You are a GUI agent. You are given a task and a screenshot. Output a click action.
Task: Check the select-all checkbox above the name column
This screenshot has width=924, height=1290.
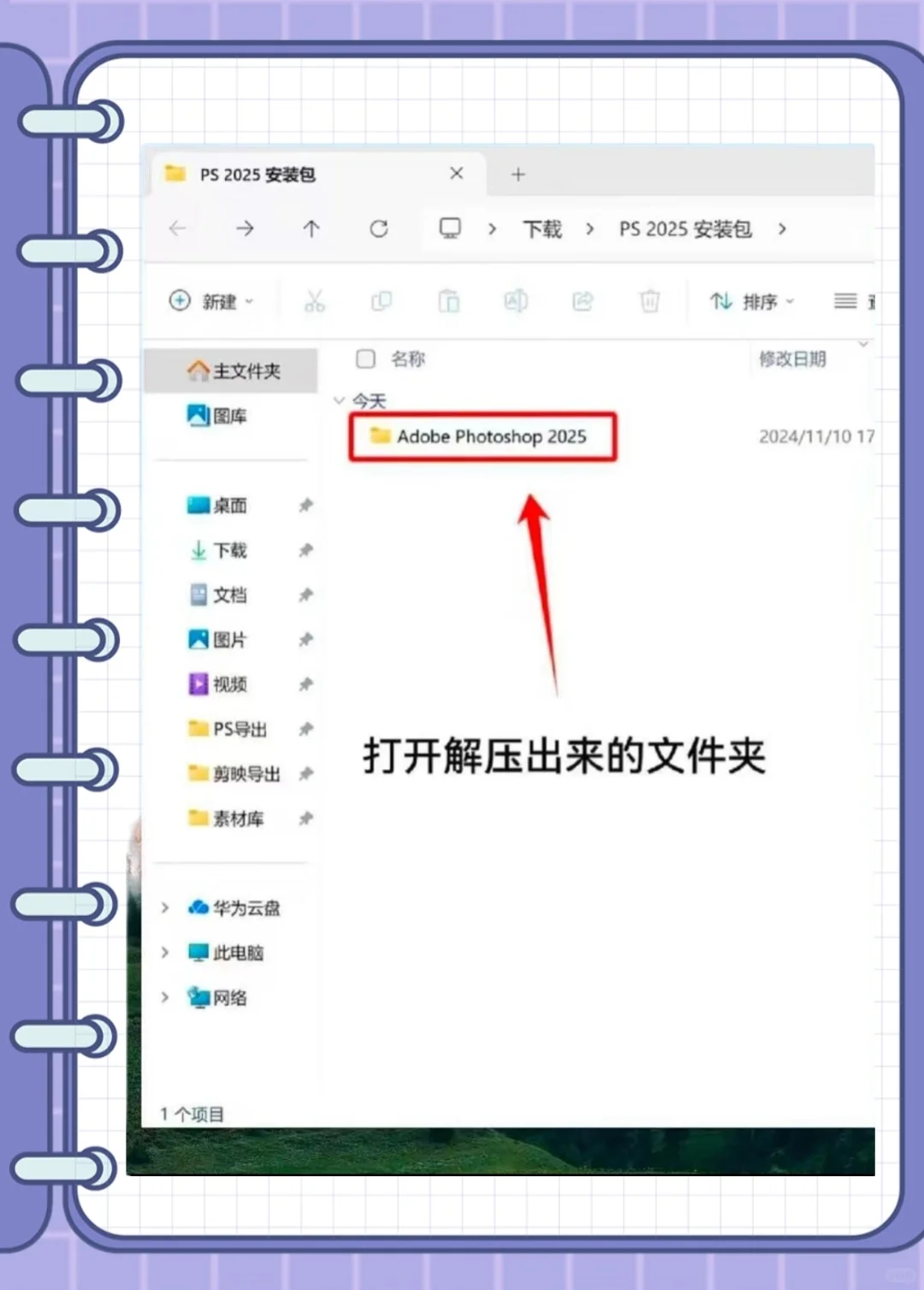[365, 359]
